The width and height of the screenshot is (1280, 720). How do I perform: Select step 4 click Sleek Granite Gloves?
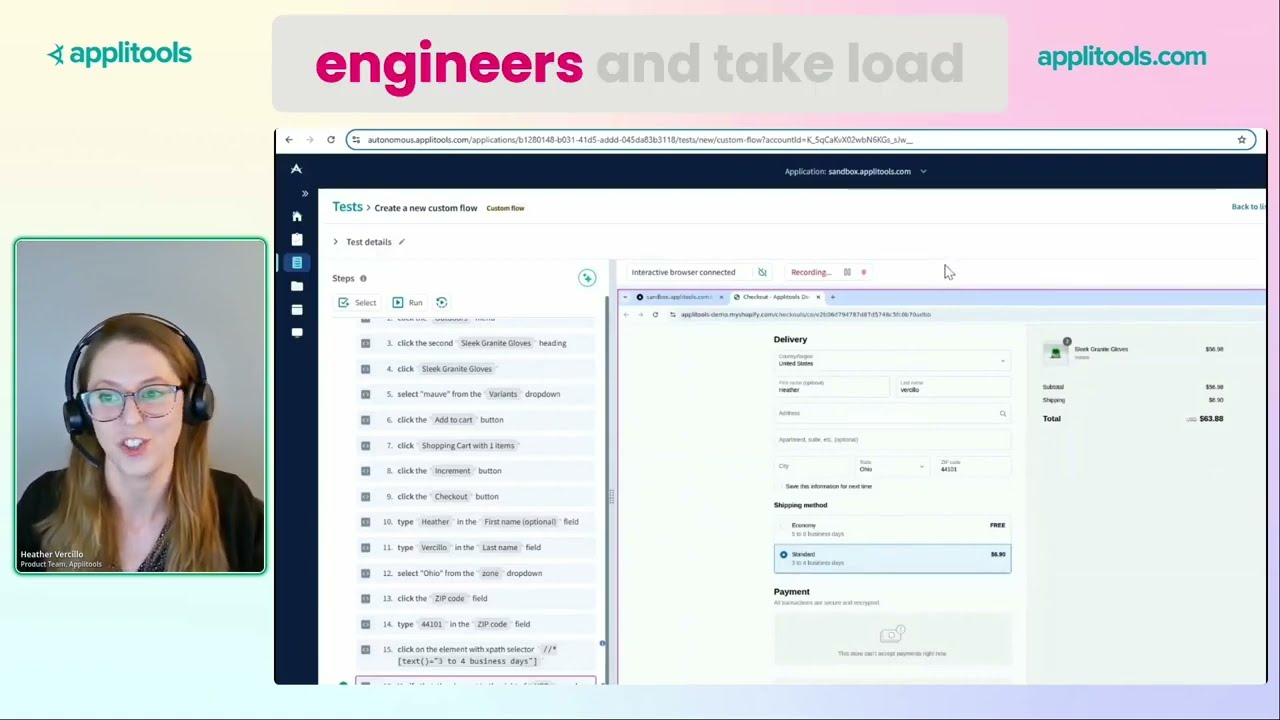[x=476, y=369]
